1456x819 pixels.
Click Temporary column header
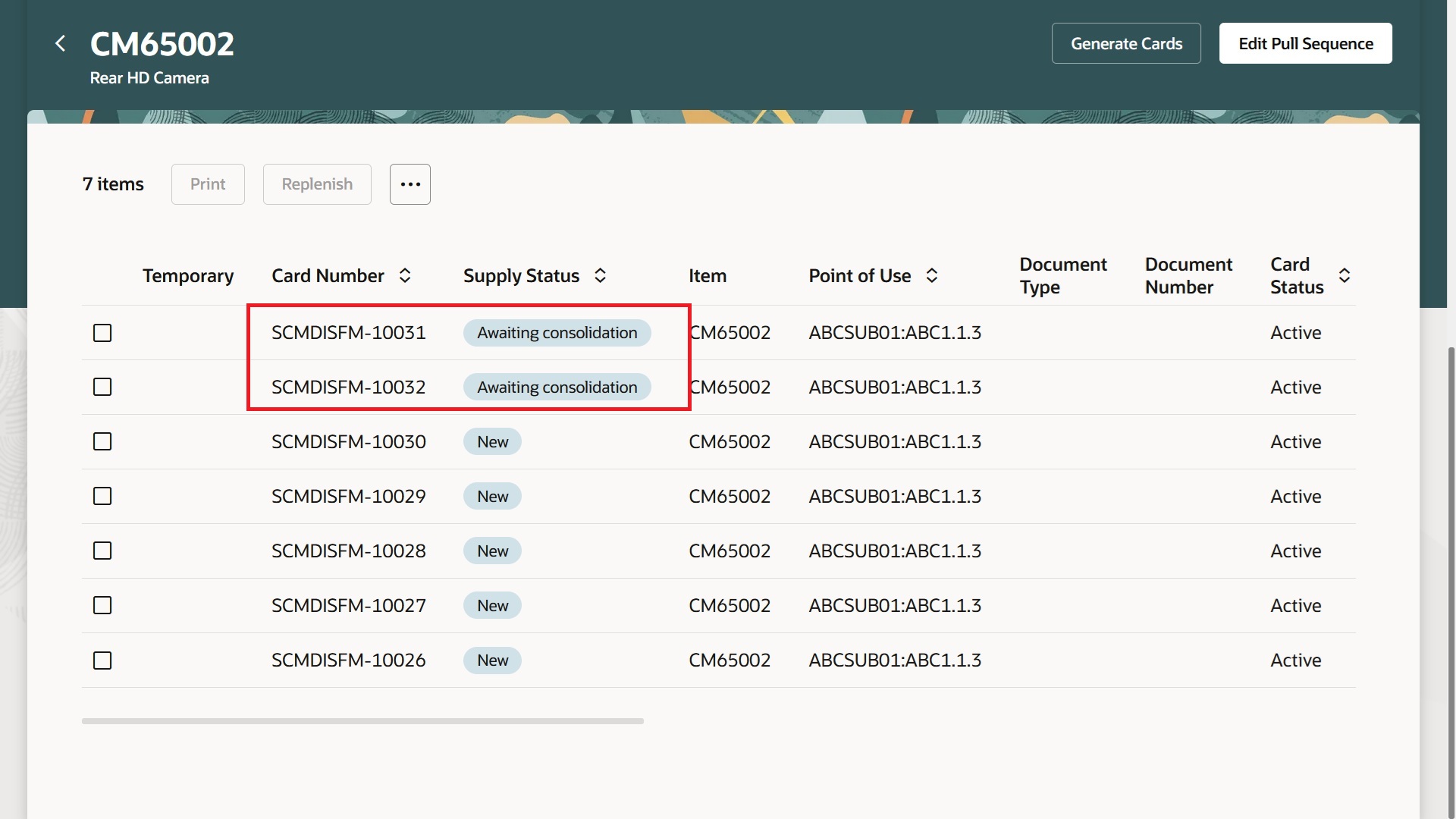coord(188,276)
